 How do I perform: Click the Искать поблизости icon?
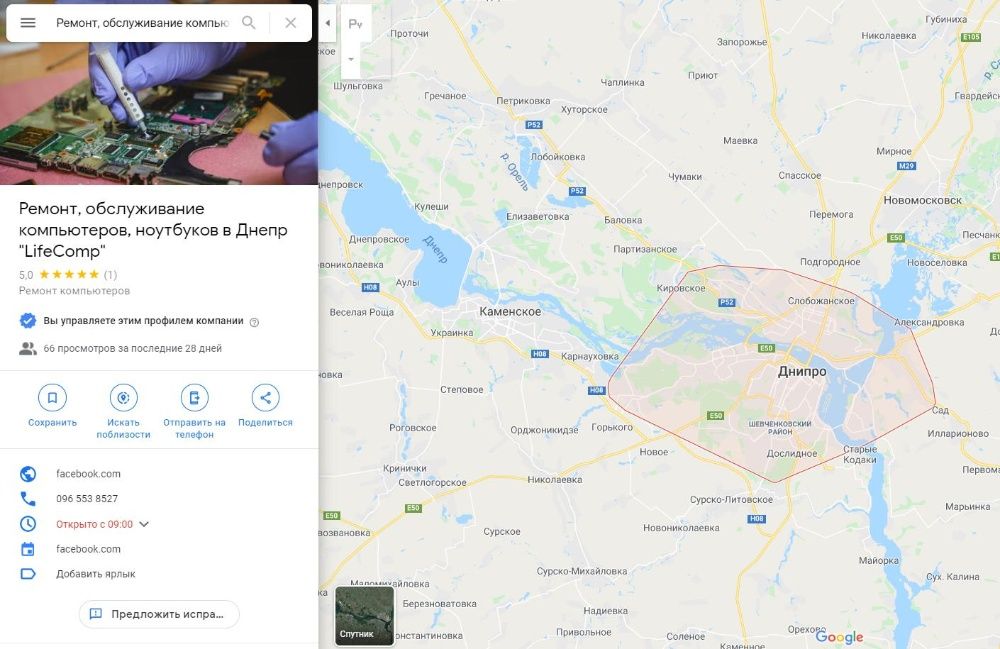tap(123, 398)
